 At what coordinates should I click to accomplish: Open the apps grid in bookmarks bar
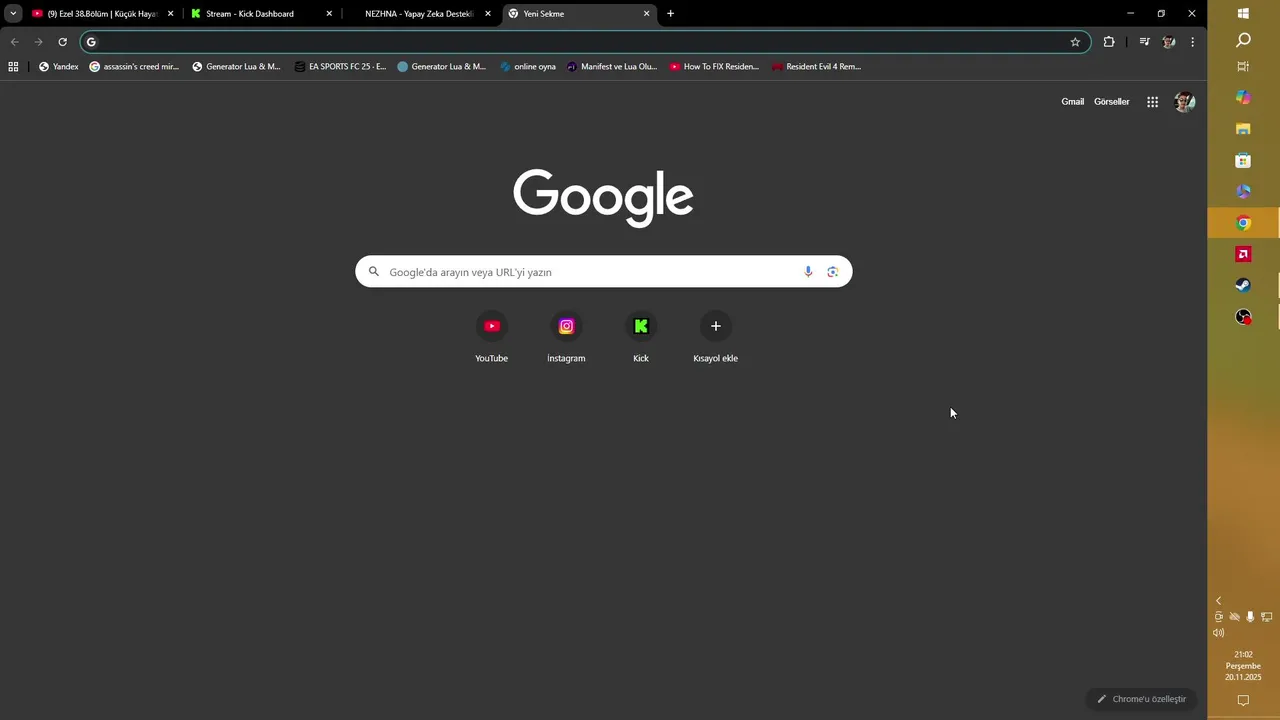tap(13, 67)
